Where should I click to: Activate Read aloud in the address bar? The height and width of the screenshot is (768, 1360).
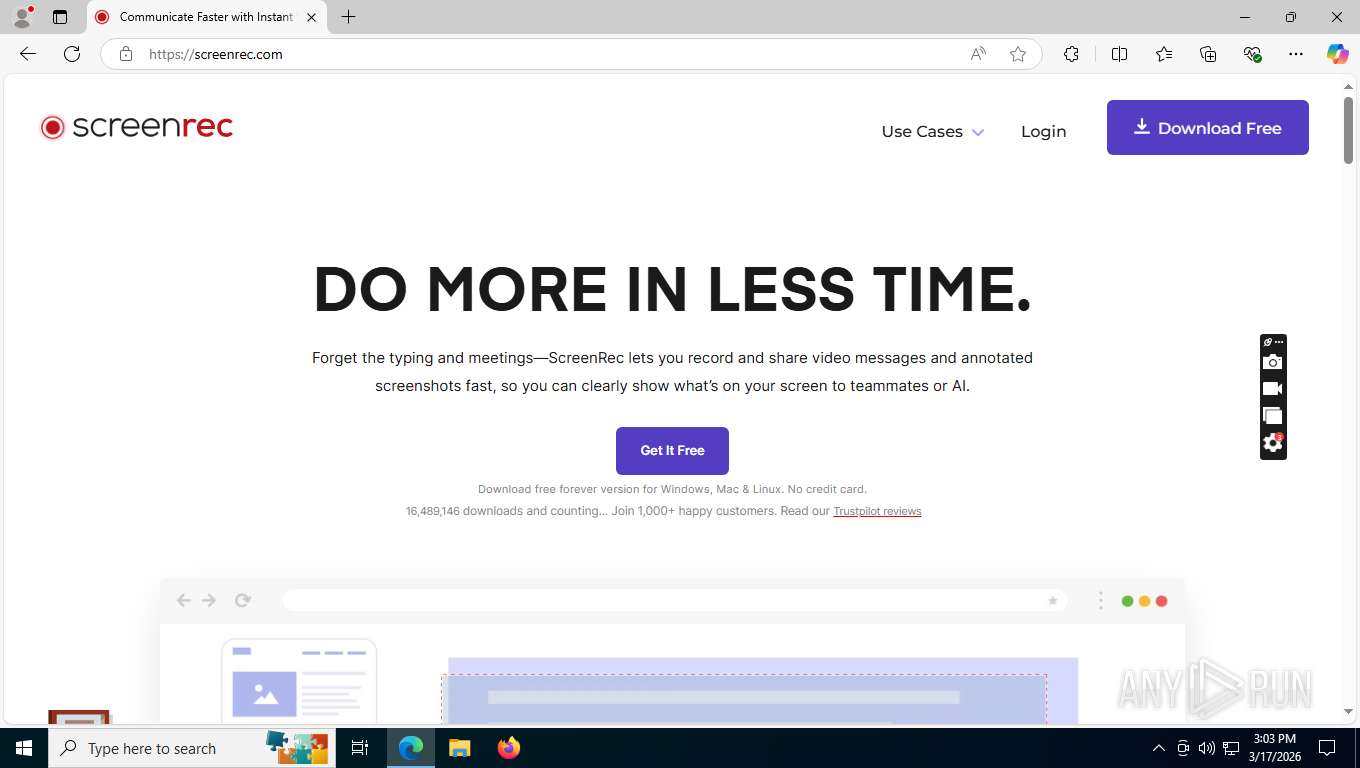pyautogui.click(x=978, y=54)
